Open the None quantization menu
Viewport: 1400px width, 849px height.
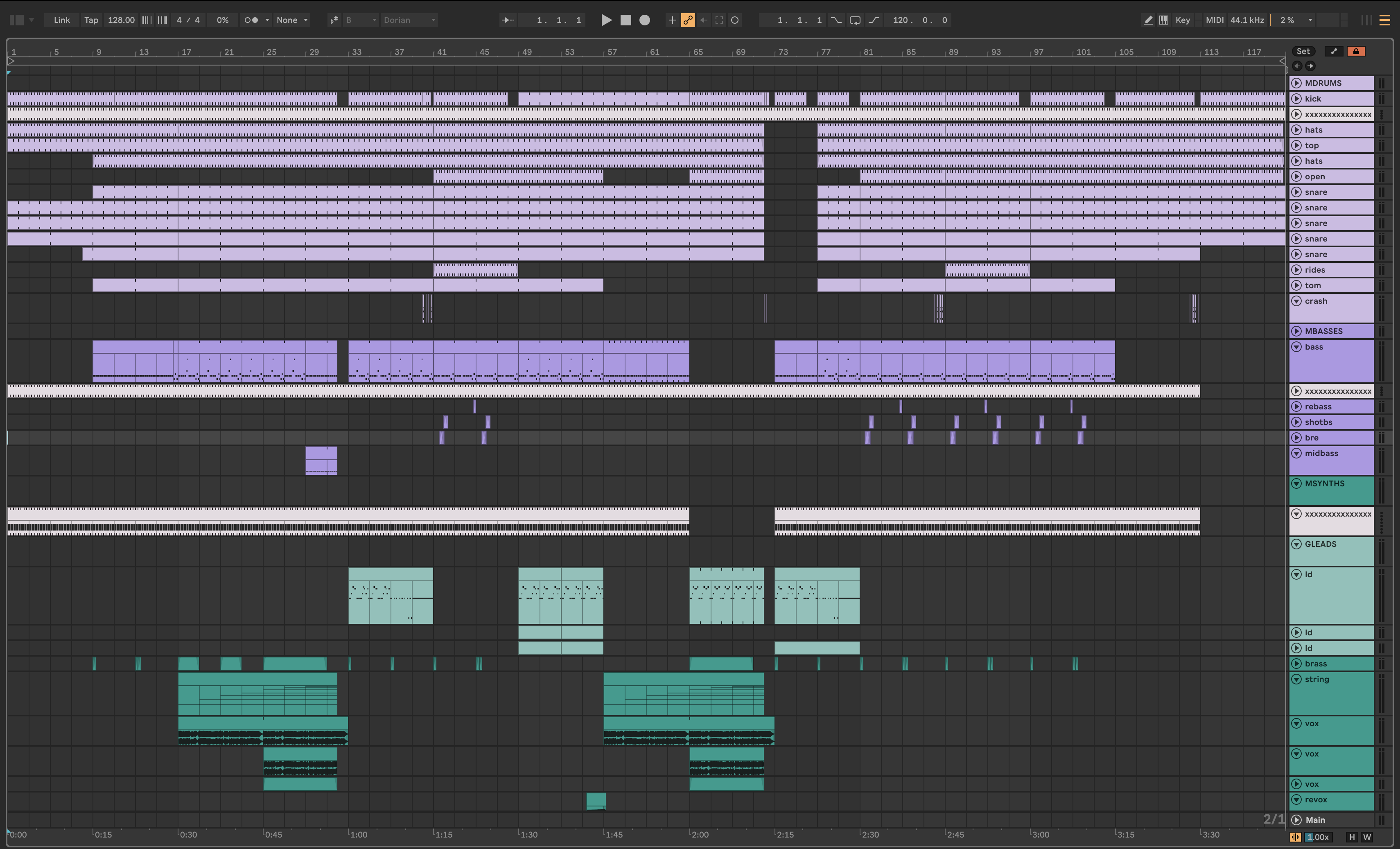(x=292, y=20)
